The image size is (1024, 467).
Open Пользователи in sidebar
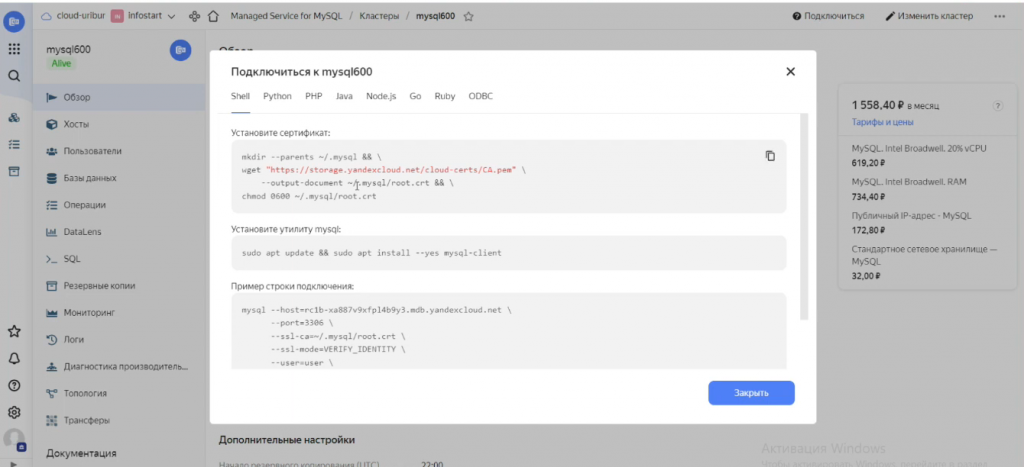pyautogui.click(x=119, y=151)
